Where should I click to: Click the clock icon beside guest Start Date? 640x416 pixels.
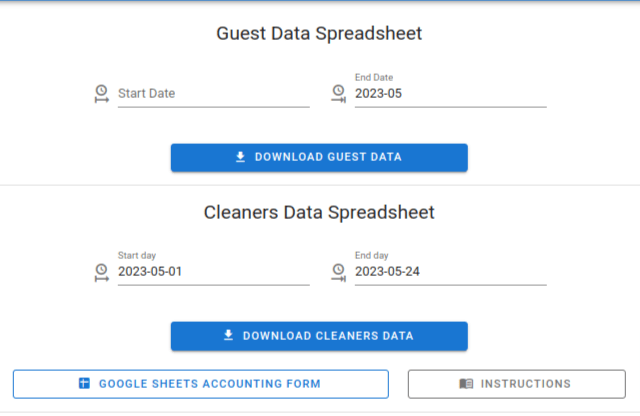click(x=101, y=93)
